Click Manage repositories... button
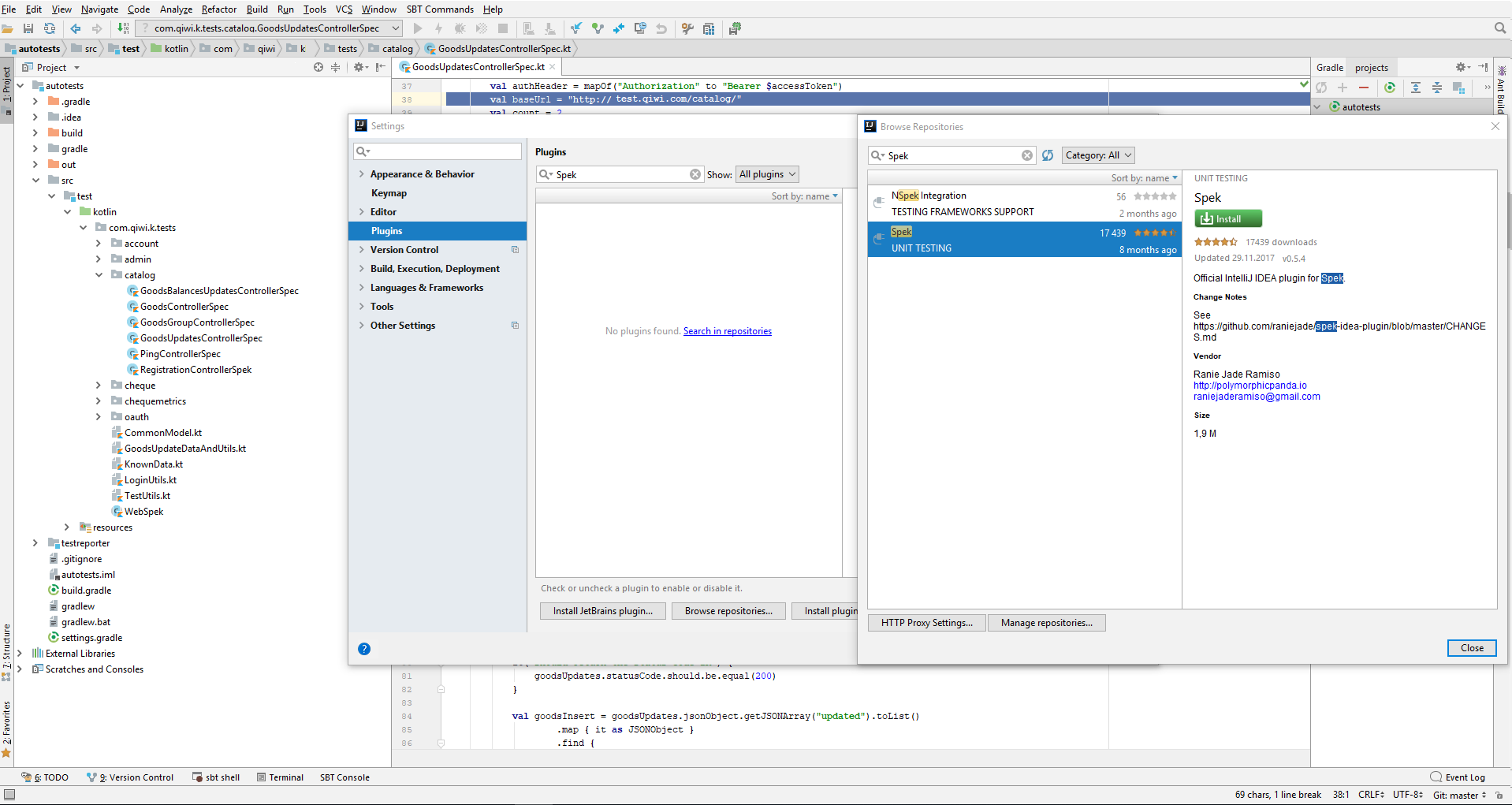1512x805 pixels. point(1047,623)
